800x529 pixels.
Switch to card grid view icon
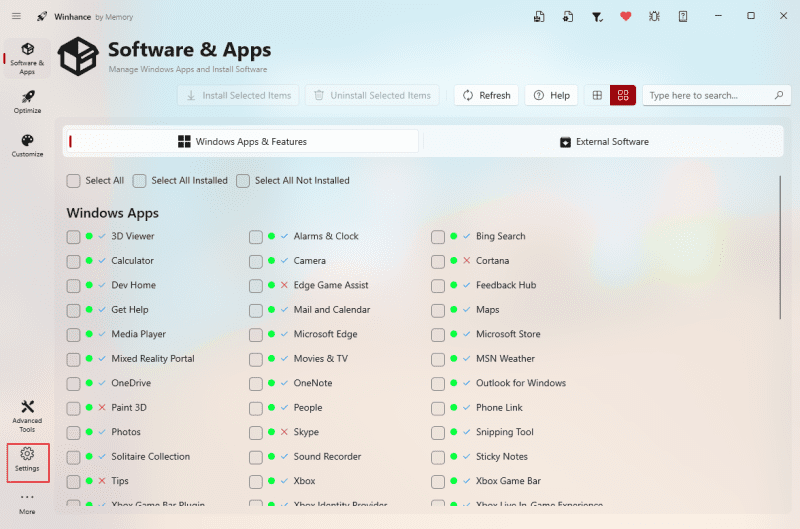pyautogui.click(x=623, y=95)
